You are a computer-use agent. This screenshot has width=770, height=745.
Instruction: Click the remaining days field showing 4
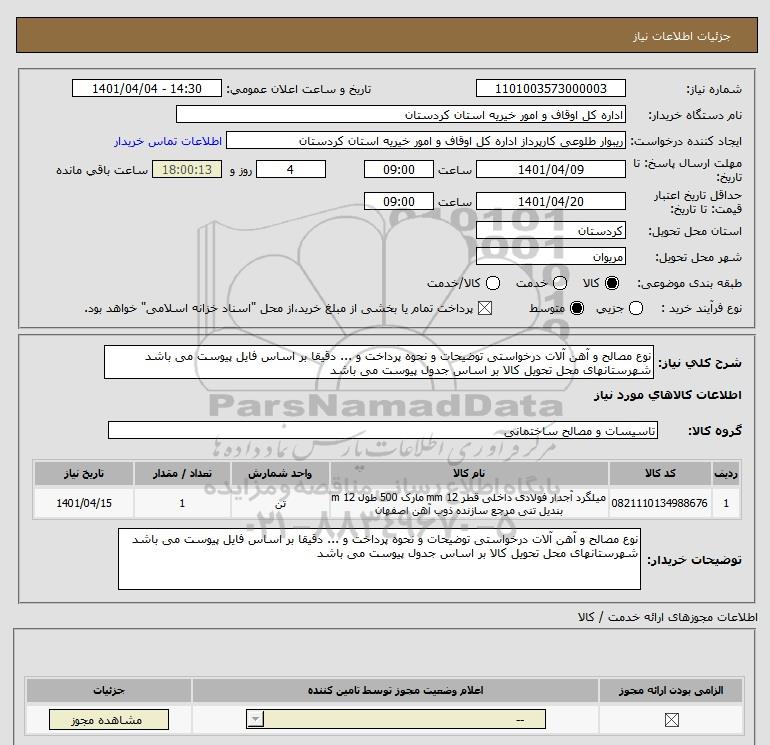pos(291,169)
